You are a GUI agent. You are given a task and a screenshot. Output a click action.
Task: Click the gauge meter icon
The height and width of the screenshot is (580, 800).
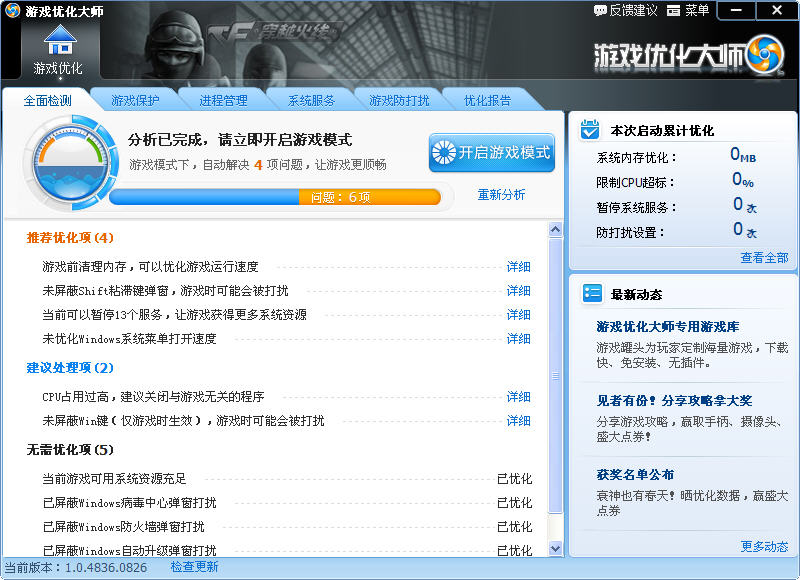[64, 163]
